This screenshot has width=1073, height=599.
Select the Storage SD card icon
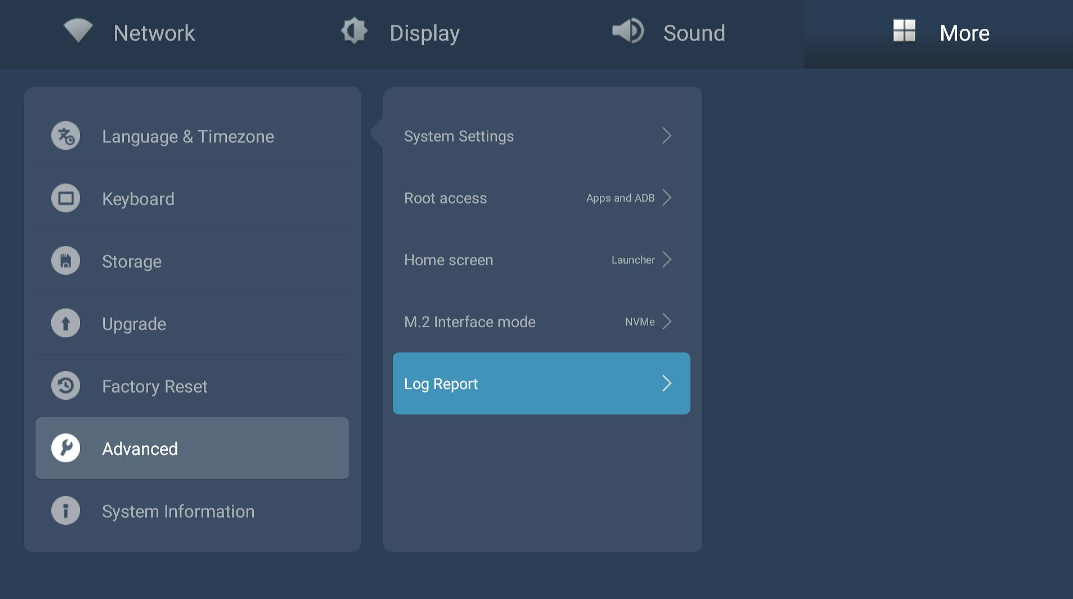pyautogui.click(x=66, y=261)
